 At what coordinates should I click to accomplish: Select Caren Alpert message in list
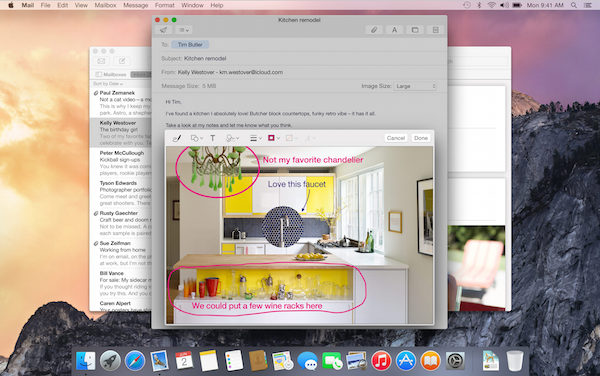(x=121, y=305)
